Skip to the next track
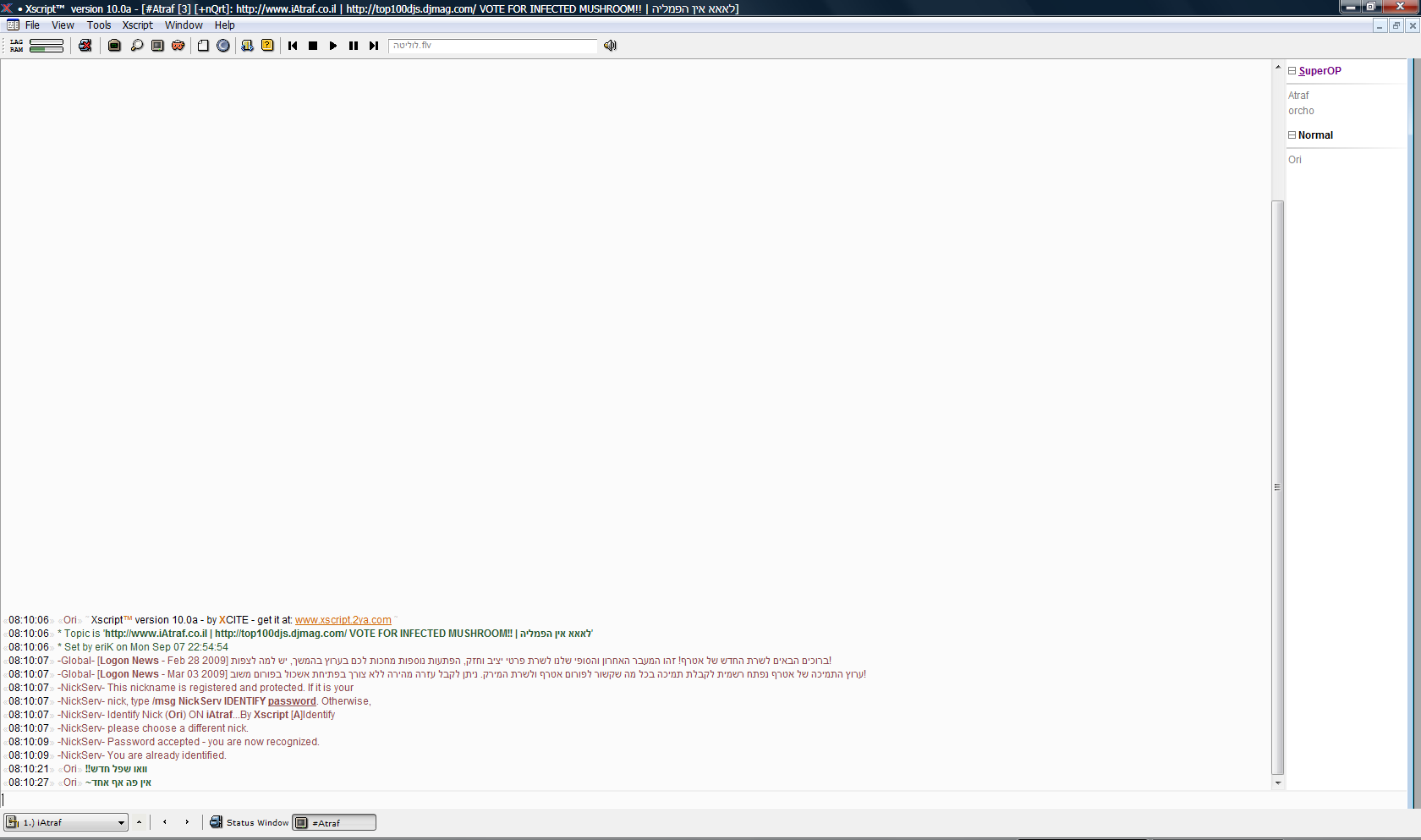The image size is (1421, 840). tap(374, 46)
